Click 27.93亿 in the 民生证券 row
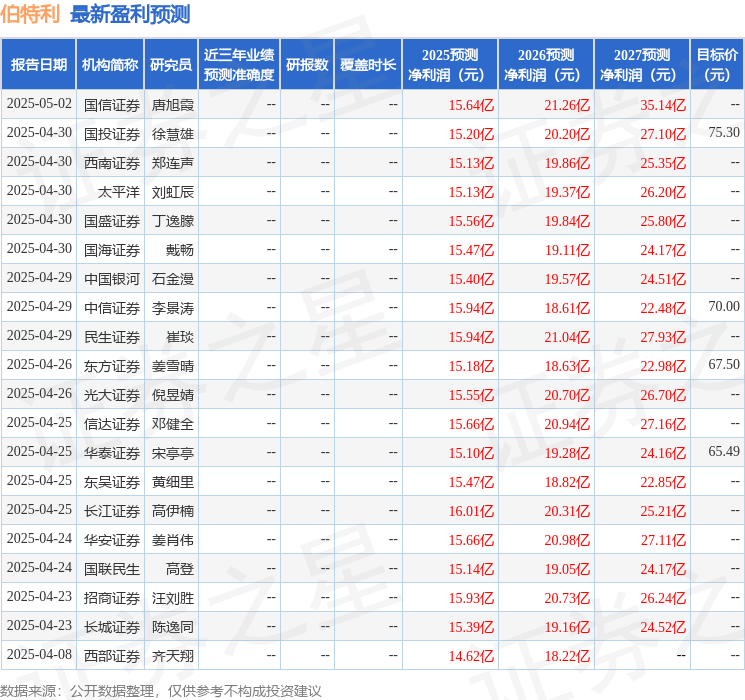 (663, 337)
